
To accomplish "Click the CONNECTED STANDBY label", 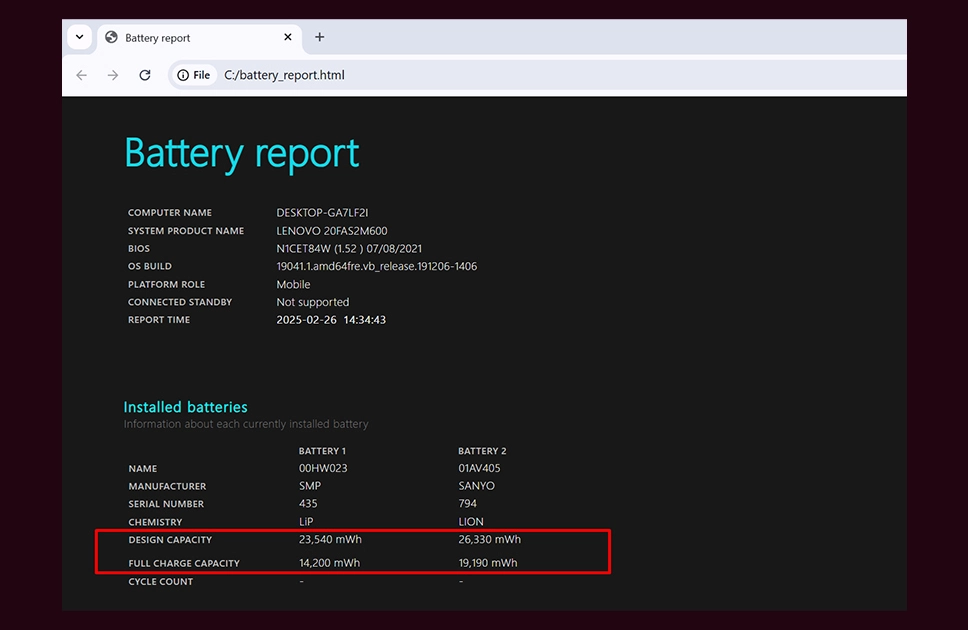I will pos(180,302).
